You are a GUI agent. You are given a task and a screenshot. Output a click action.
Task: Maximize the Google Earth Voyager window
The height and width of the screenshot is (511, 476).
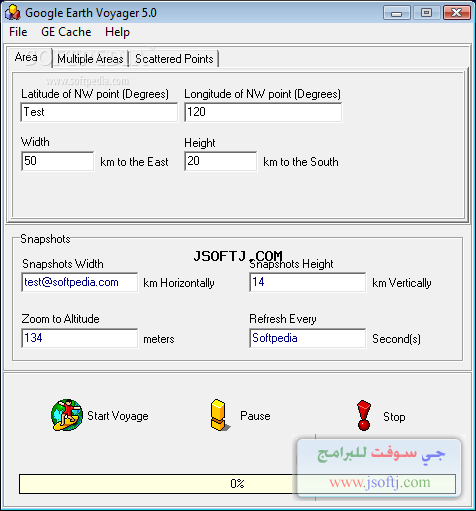coord(426,13)
